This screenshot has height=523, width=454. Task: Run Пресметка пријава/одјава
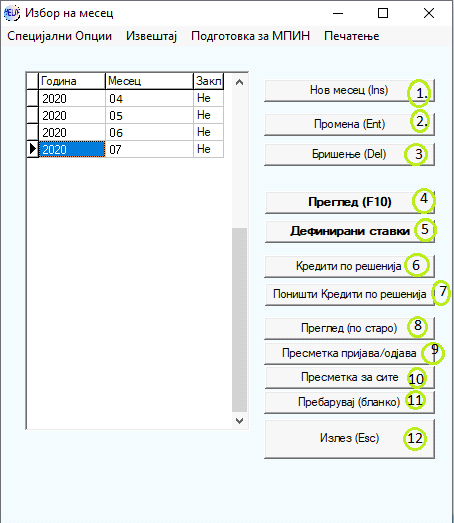coord(349,353)
